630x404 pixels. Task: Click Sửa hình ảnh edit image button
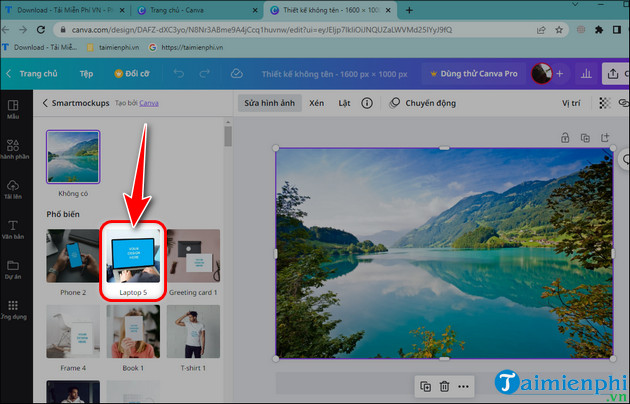tap(270, 103)
